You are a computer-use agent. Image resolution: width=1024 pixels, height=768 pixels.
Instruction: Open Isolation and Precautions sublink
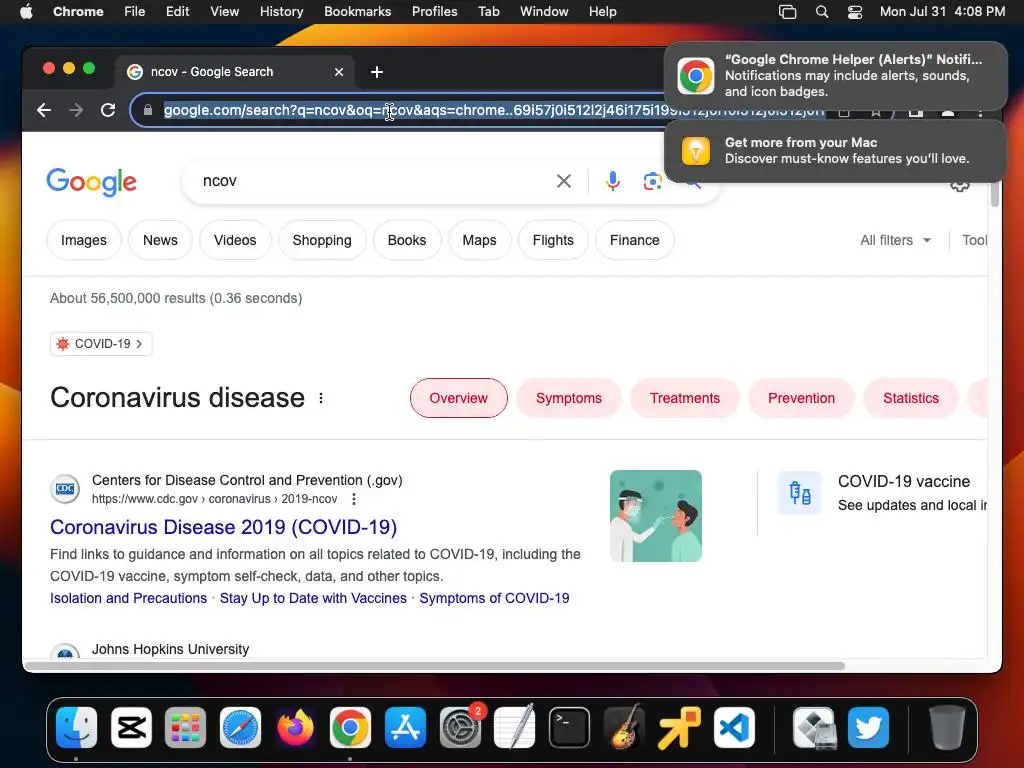[129, 598]
